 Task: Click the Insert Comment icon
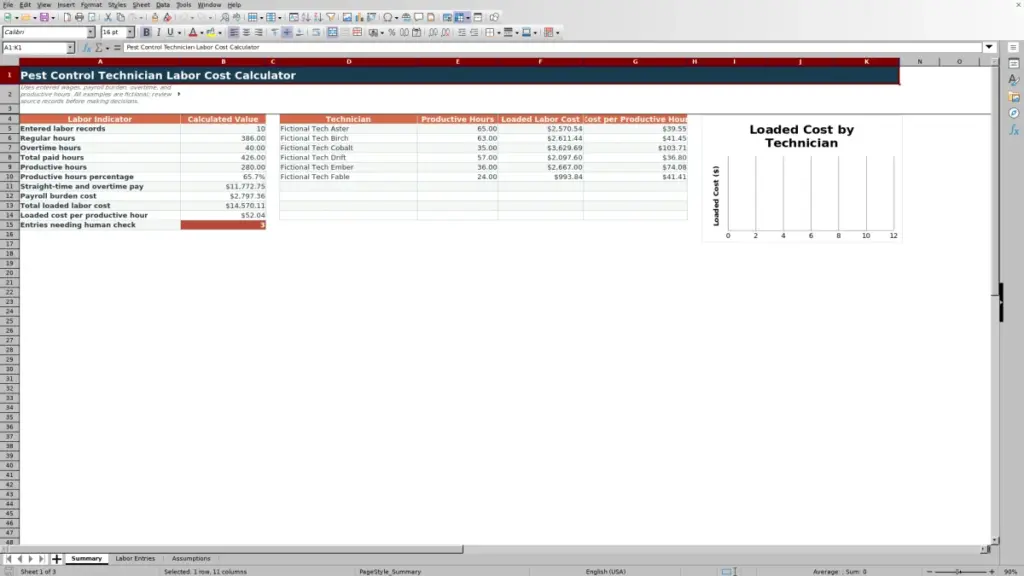click(419, 18)
